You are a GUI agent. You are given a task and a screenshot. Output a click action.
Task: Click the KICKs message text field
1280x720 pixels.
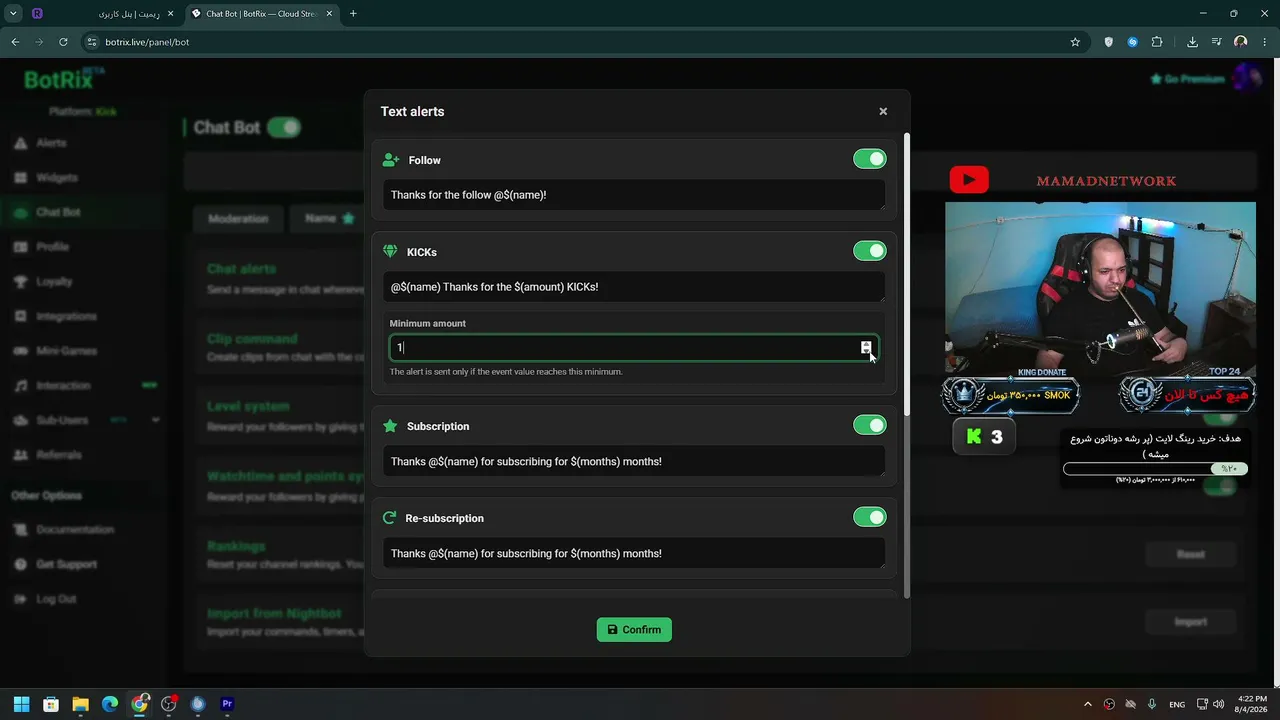(634, 287)
